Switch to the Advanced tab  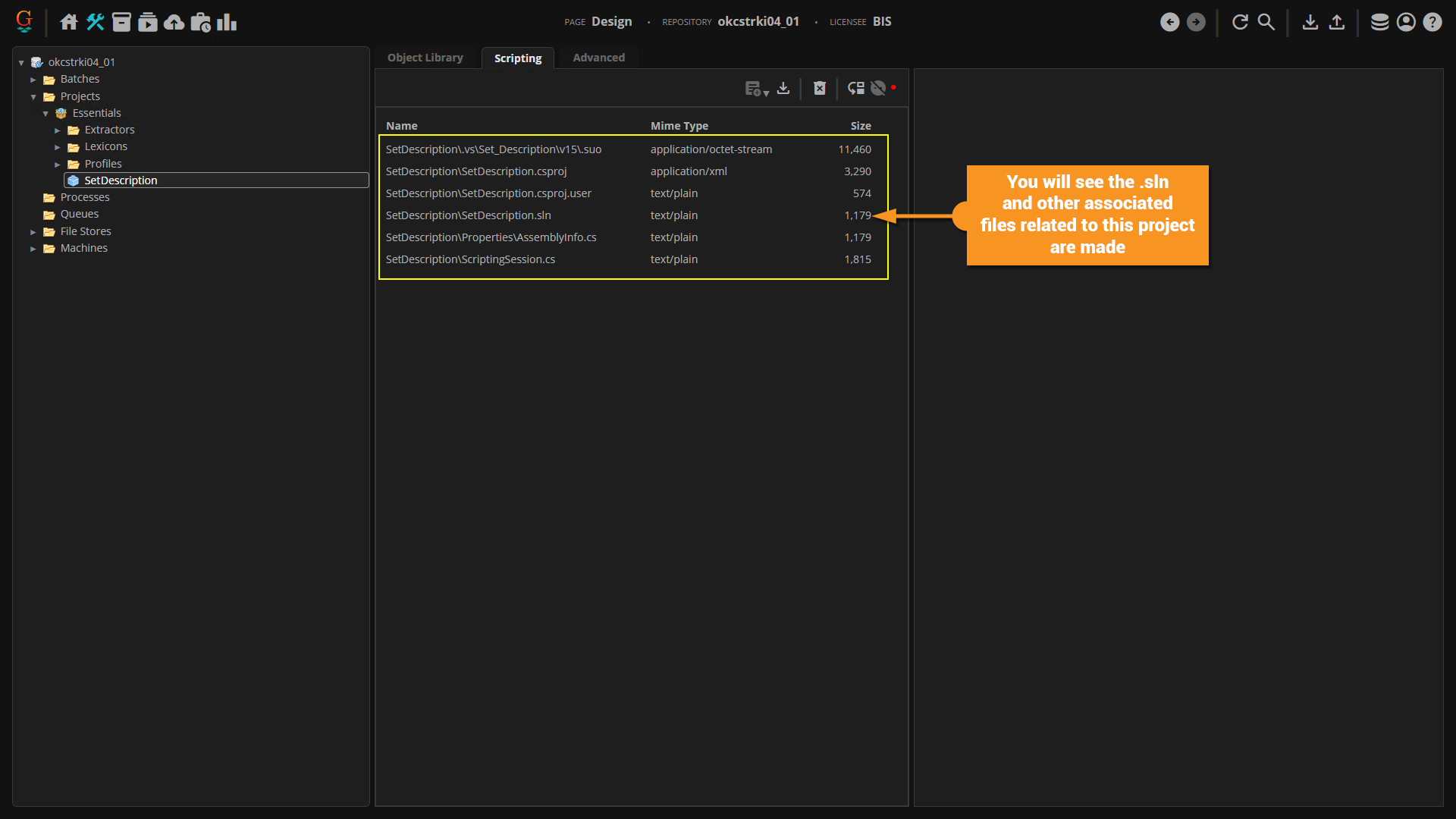pyautogui.click(x=598, y=58)
